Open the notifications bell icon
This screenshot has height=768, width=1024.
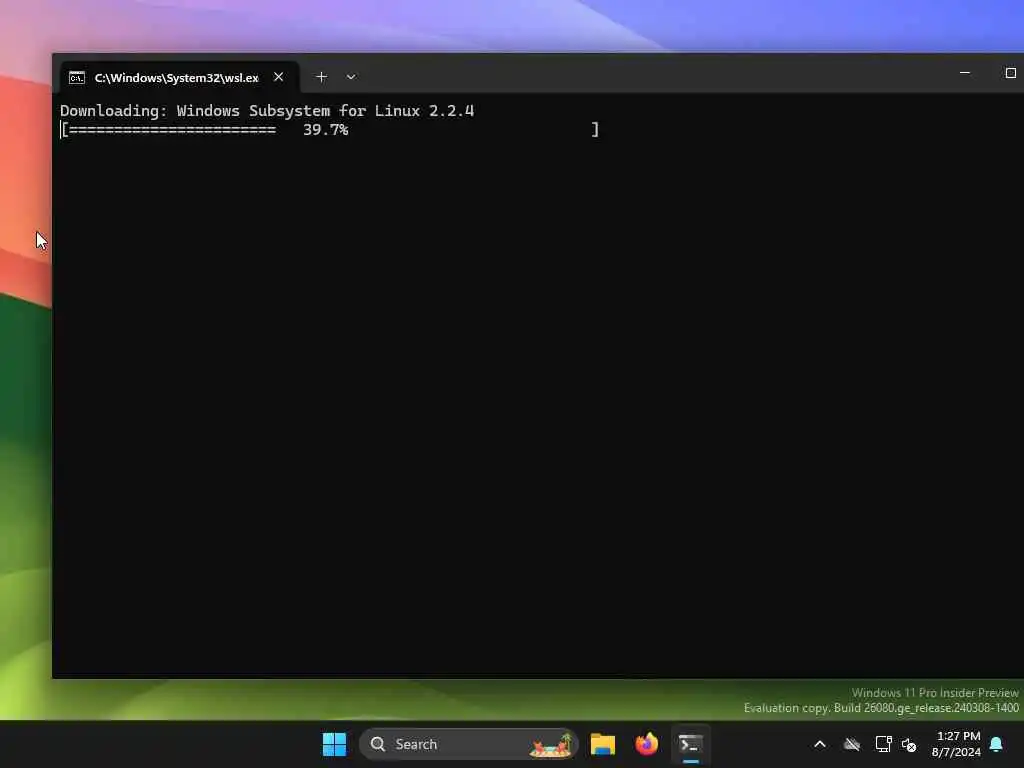pos(997,744)
